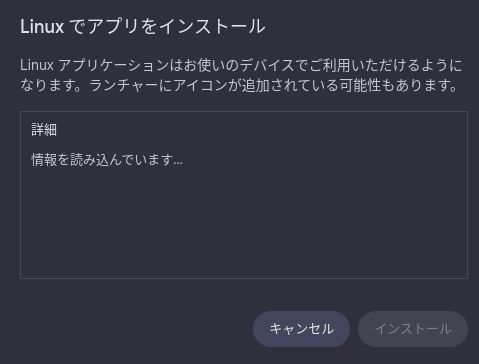This screenshot has width=479, height=364.
Task: Click the greyed-out インストール button
Action: (413, 329)
